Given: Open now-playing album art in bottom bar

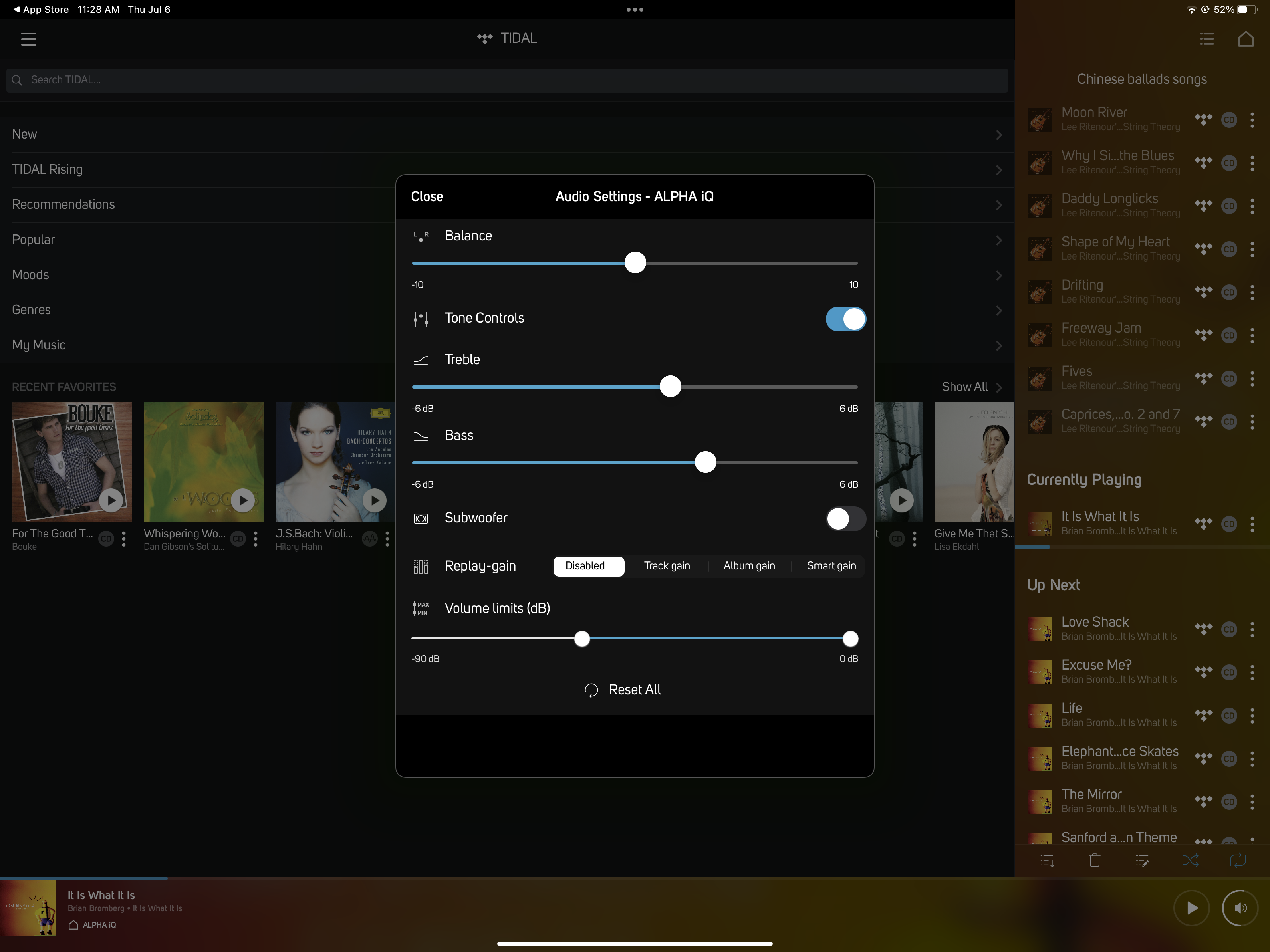Looking at the screenshot, I should point(28,908).
